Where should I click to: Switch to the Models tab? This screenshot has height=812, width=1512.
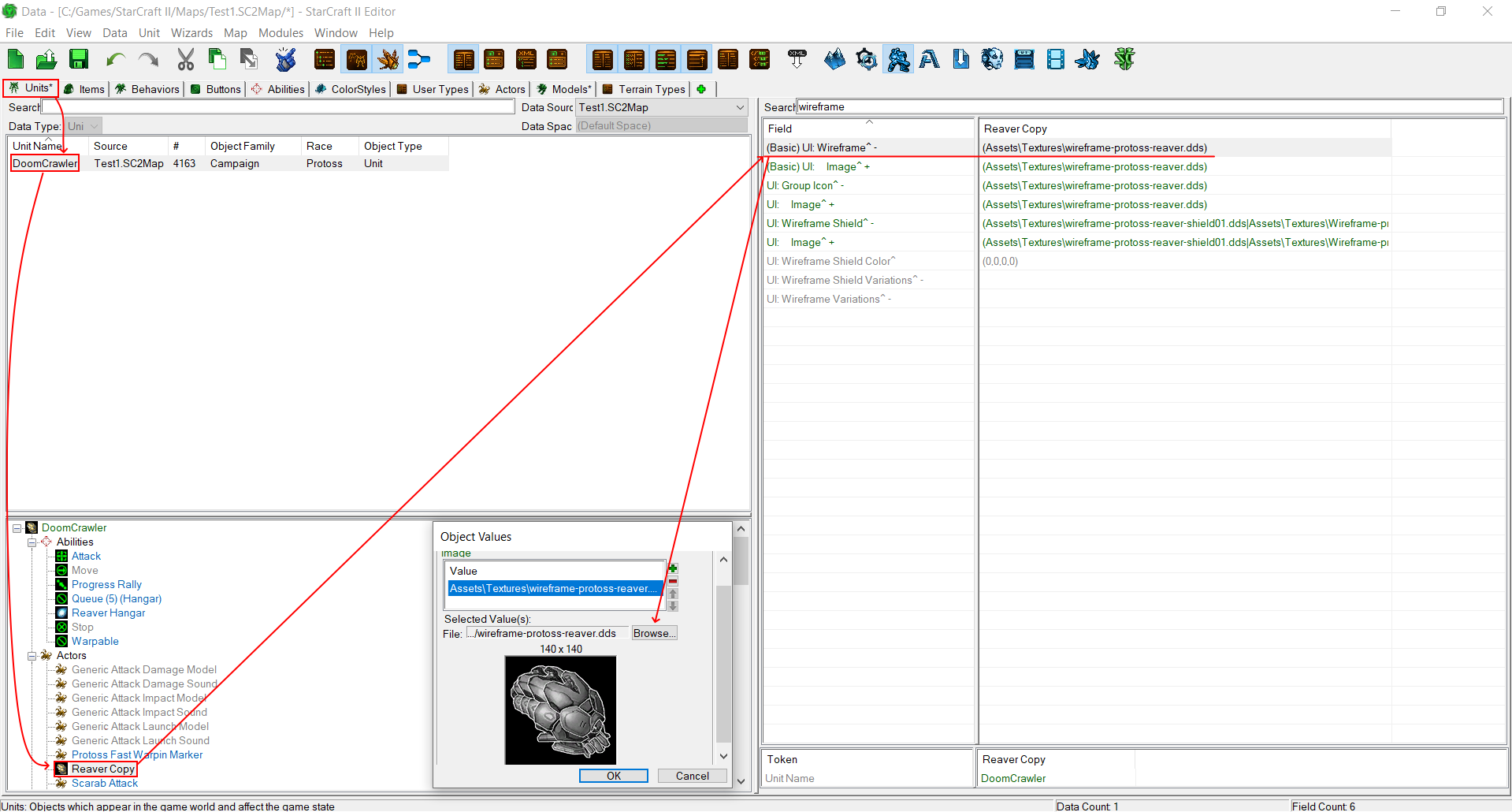[x=564, y=89]
